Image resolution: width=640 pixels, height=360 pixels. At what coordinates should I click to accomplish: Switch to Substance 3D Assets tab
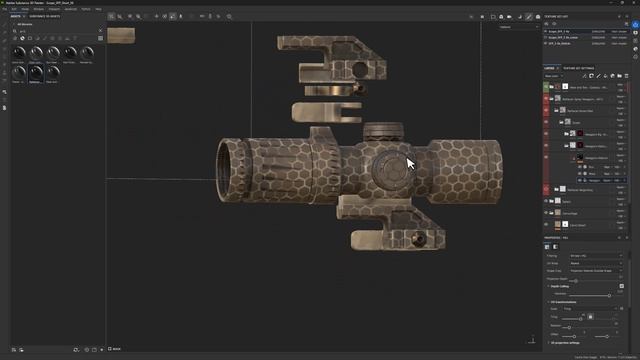click(x=44, y=16)
